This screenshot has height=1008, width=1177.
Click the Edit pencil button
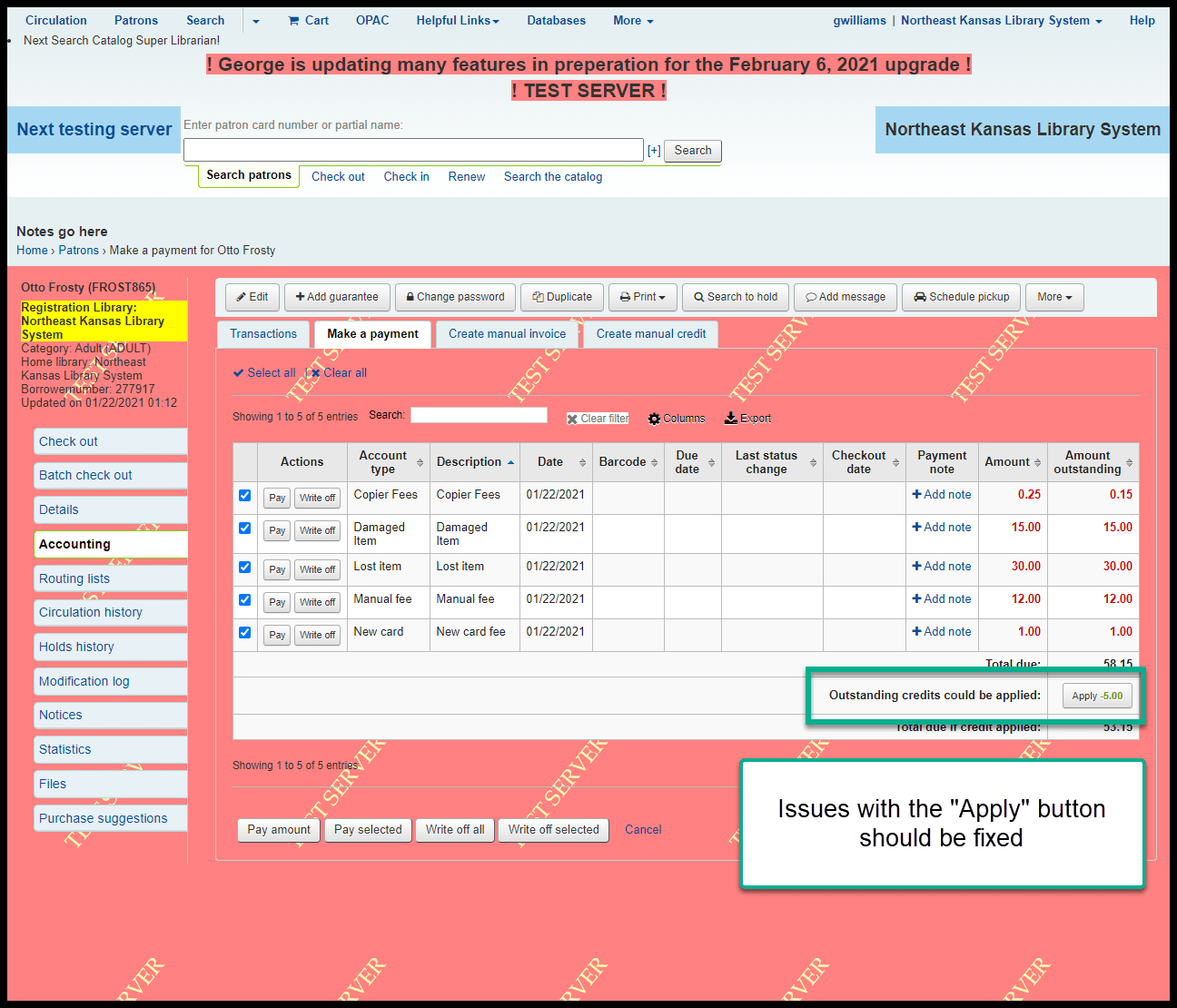click(252, 297)
